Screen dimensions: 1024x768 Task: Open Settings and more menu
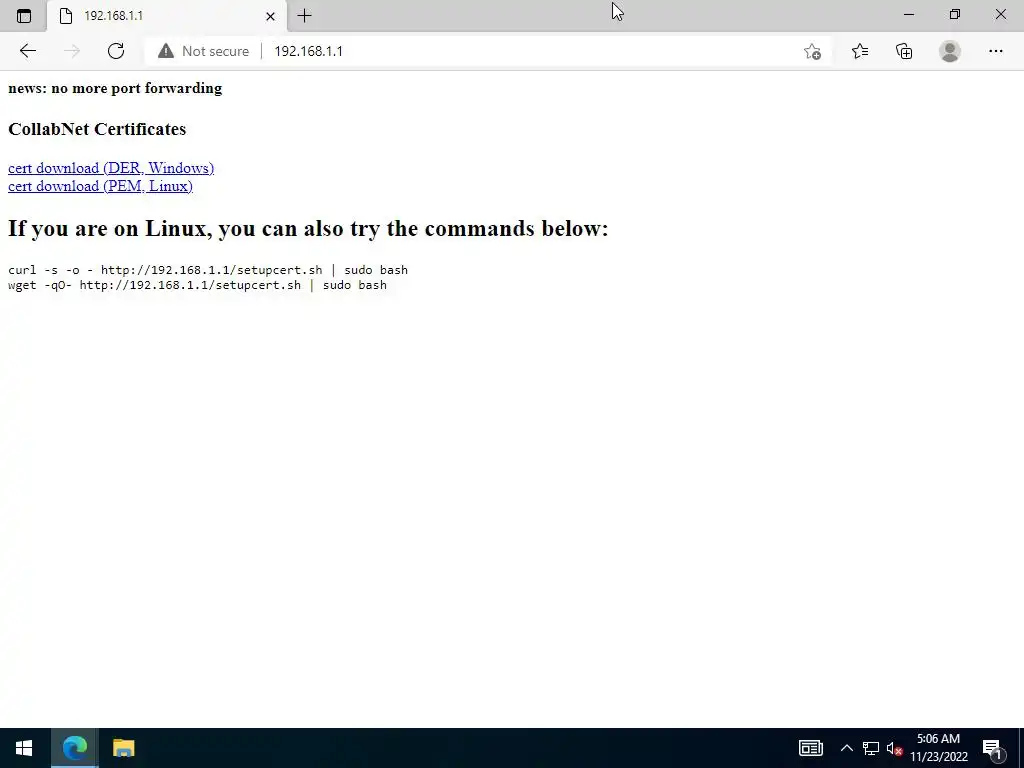pyautogui.click(x=995, y=51)
